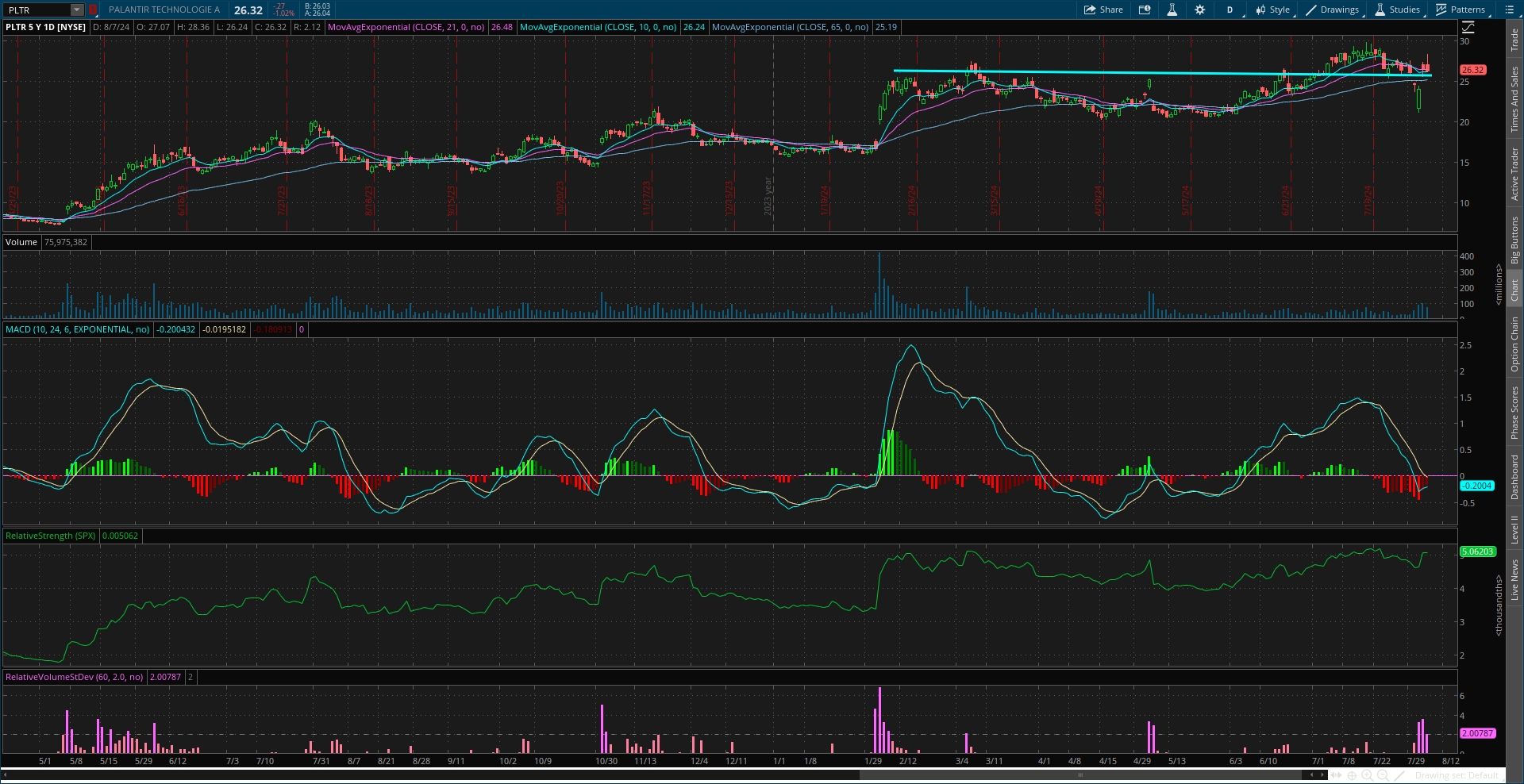Open the Patterns dropdown menu
Screen dimensions: 1524x784
pos(1461,10)
